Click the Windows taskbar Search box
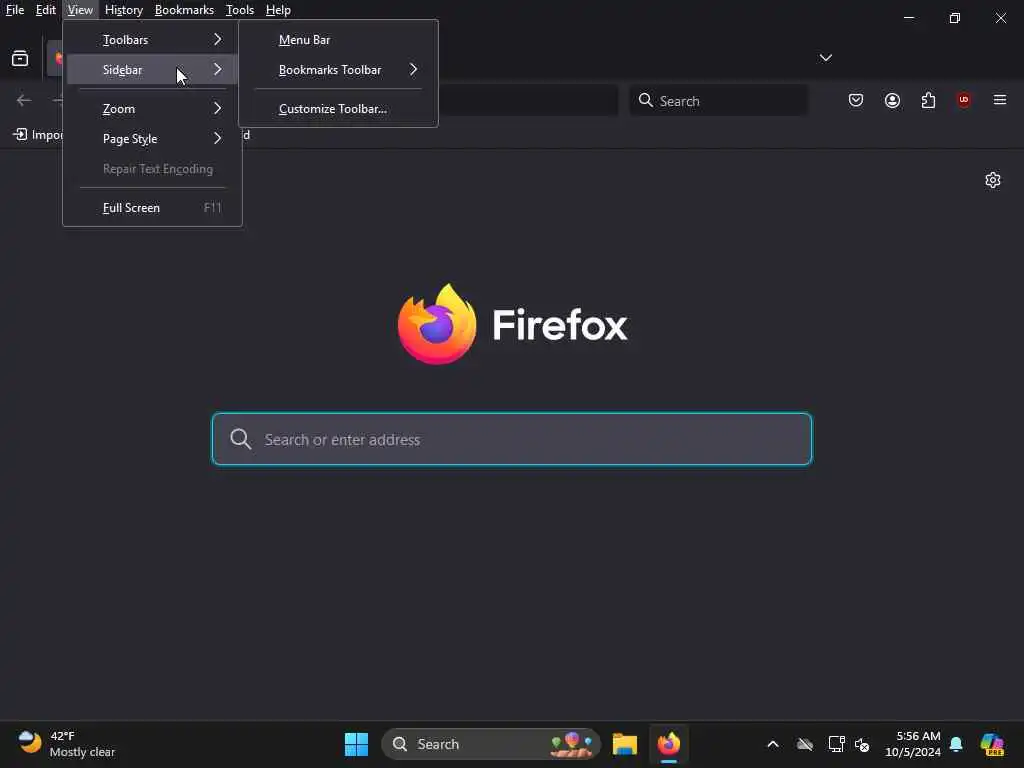This screenshot has height=768, width=1024. (x=491, y=744)
